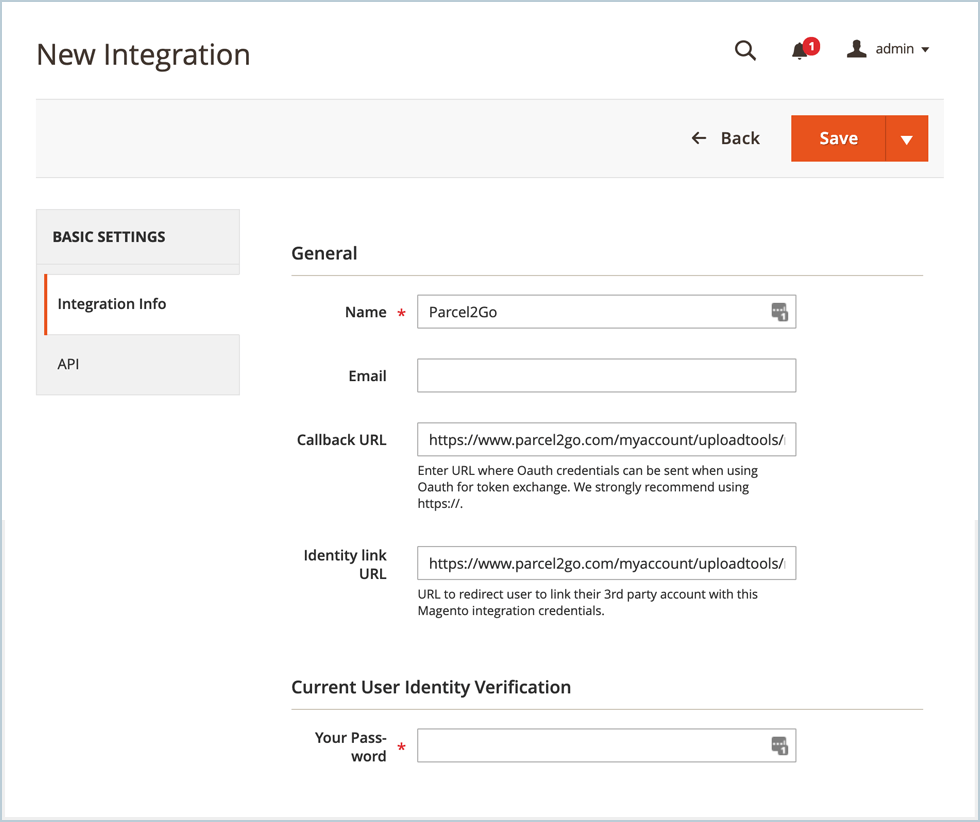Viewport: 980px width, 822px height.
Task: Open the admin account dropdown caret
Action: [x=925, y=50]
